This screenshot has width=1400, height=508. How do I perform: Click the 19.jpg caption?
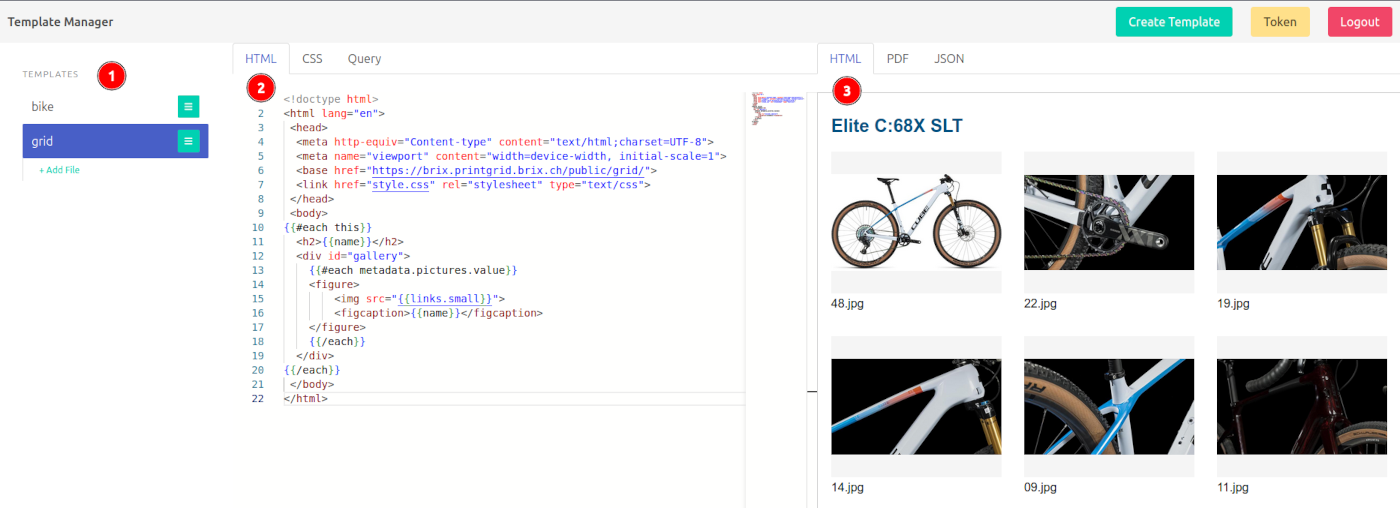pos(1233,303)
